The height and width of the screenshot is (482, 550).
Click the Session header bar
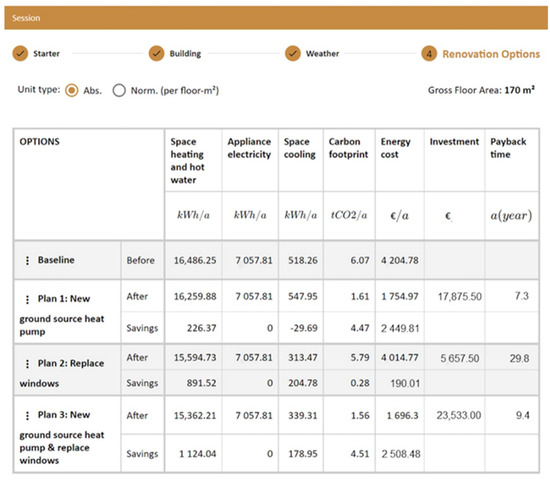tap(276, 18)
